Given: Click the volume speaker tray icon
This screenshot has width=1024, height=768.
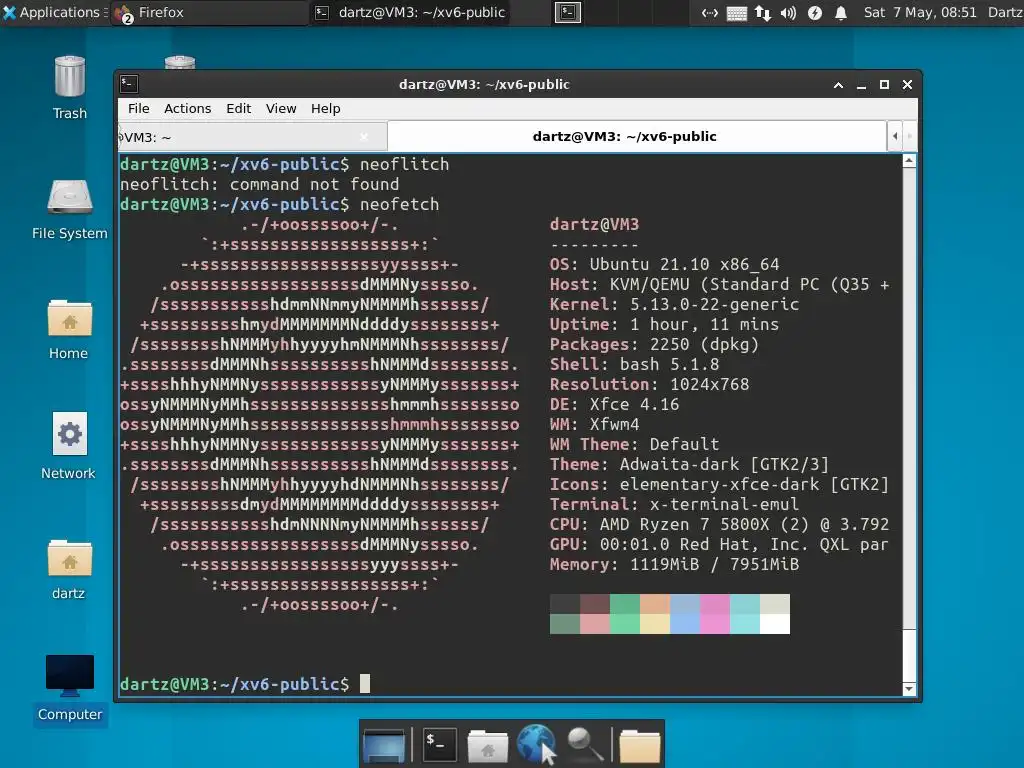Looking at the screenshot, I should pyautogui.click(x=788, y=13).
